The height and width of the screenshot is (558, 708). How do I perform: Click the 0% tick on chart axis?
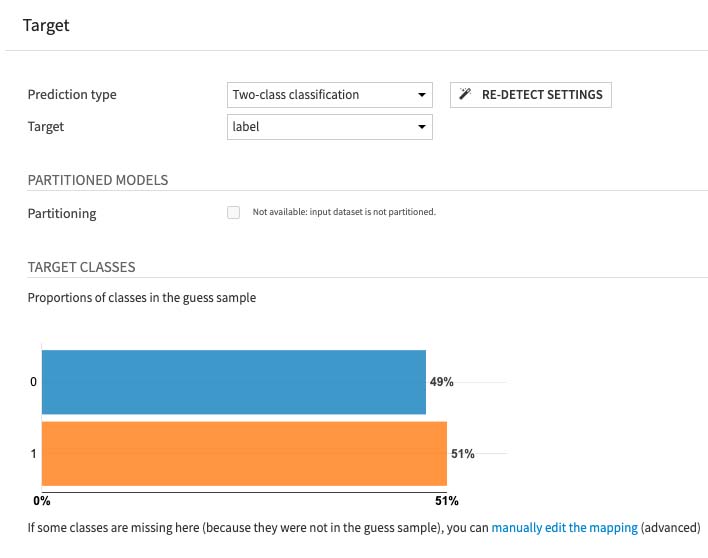[42, 500]
